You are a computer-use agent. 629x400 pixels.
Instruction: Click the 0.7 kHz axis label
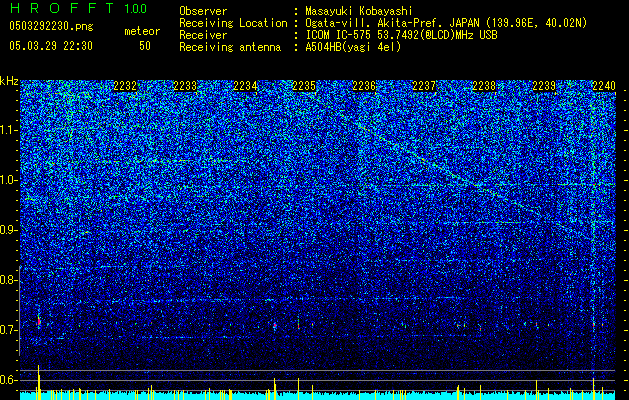point(9,330)
